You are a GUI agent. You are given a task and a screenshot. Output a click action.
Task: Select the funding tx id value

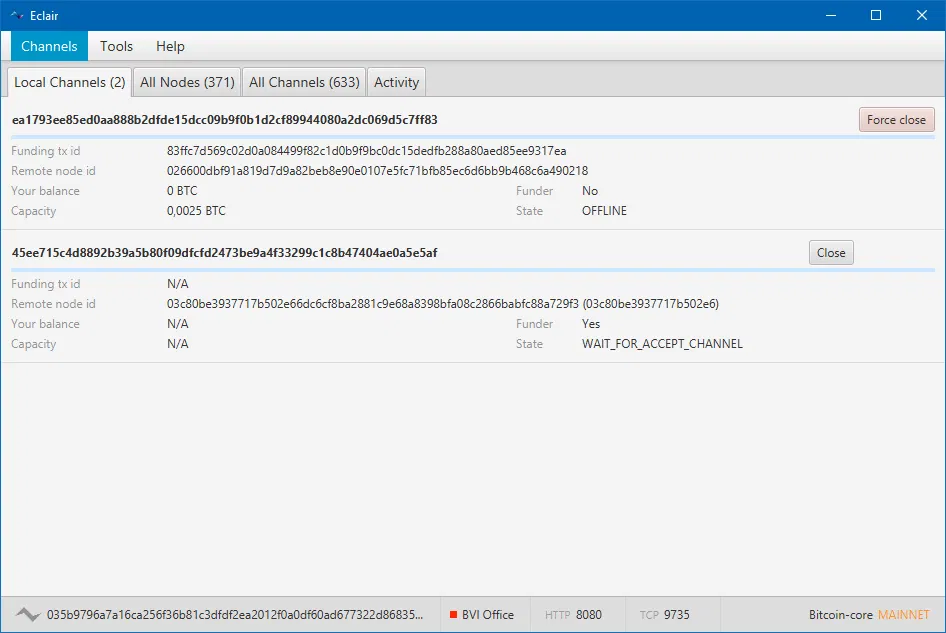[366, 151]
